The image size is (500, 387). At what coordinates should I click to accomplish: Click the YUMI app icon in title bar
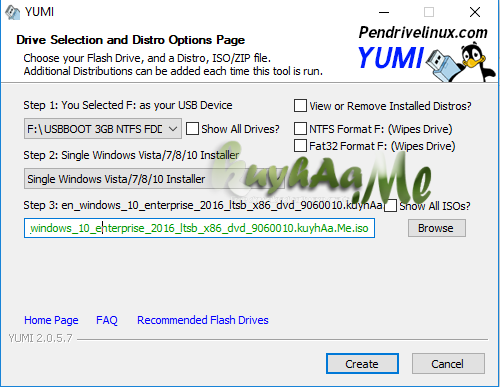[x=12, y=12]
